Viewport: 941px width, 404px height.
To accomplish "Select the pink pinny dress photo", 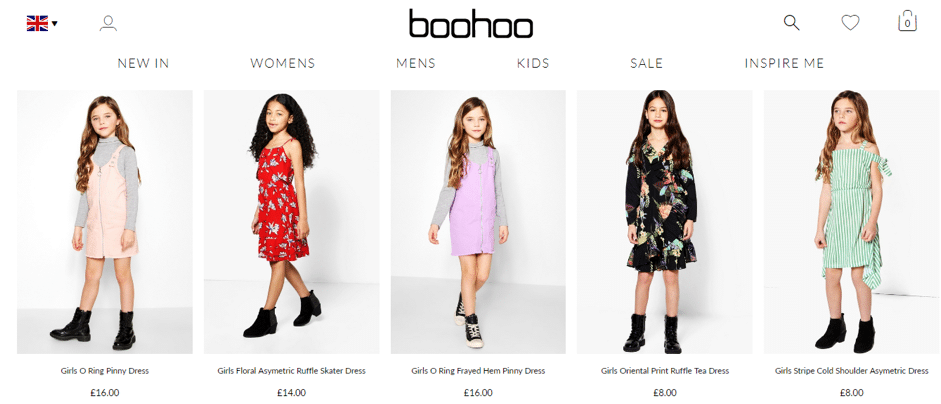I will click(x=105, y=222).
